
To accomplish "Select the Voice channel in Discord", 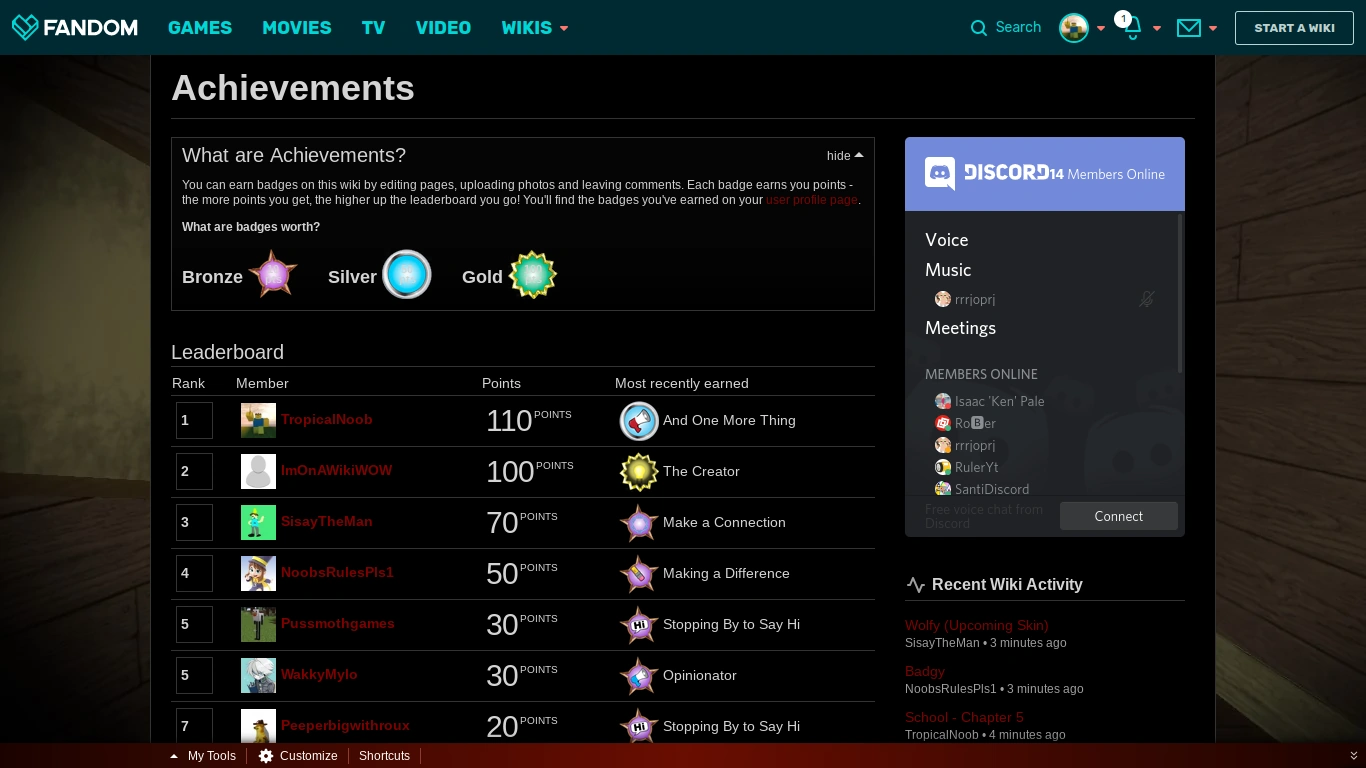I will [x=947, y=240].
